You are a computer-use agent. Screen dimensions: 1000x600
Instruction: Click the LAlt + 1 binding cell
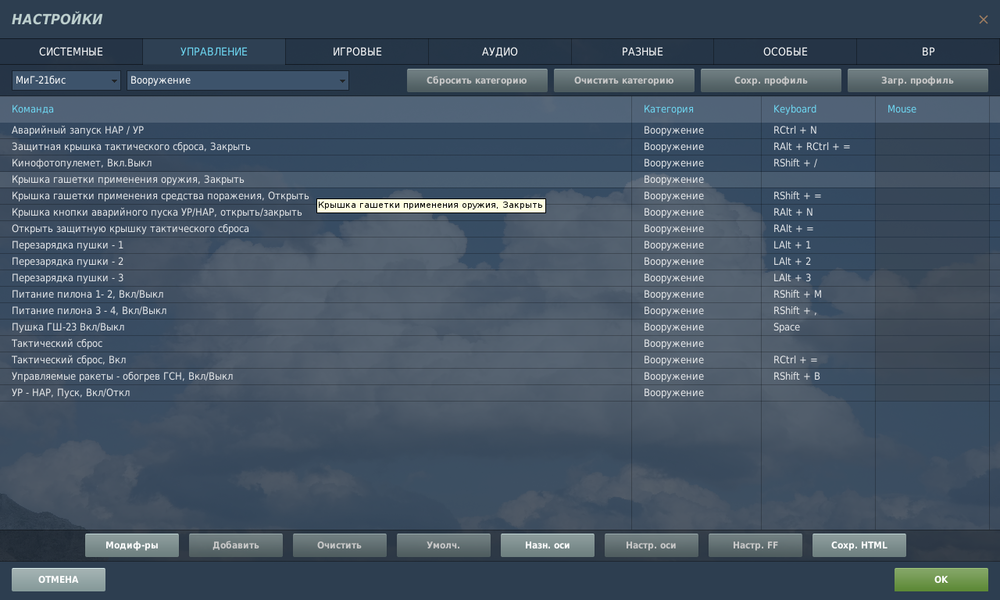818,245
